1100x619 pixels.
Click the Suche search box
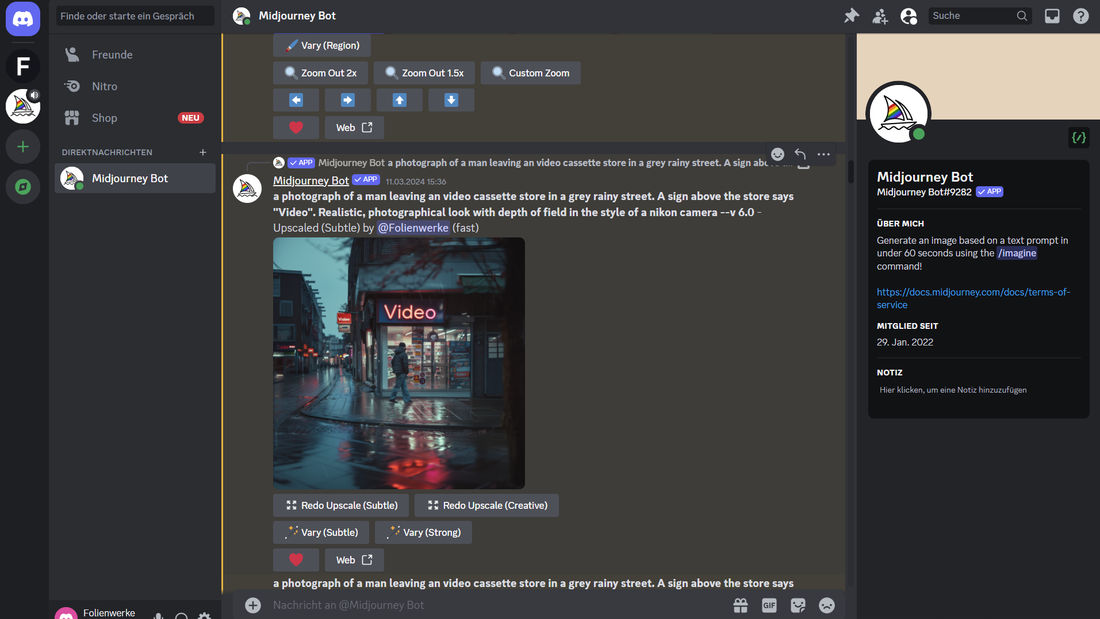[x=979, y=15]
